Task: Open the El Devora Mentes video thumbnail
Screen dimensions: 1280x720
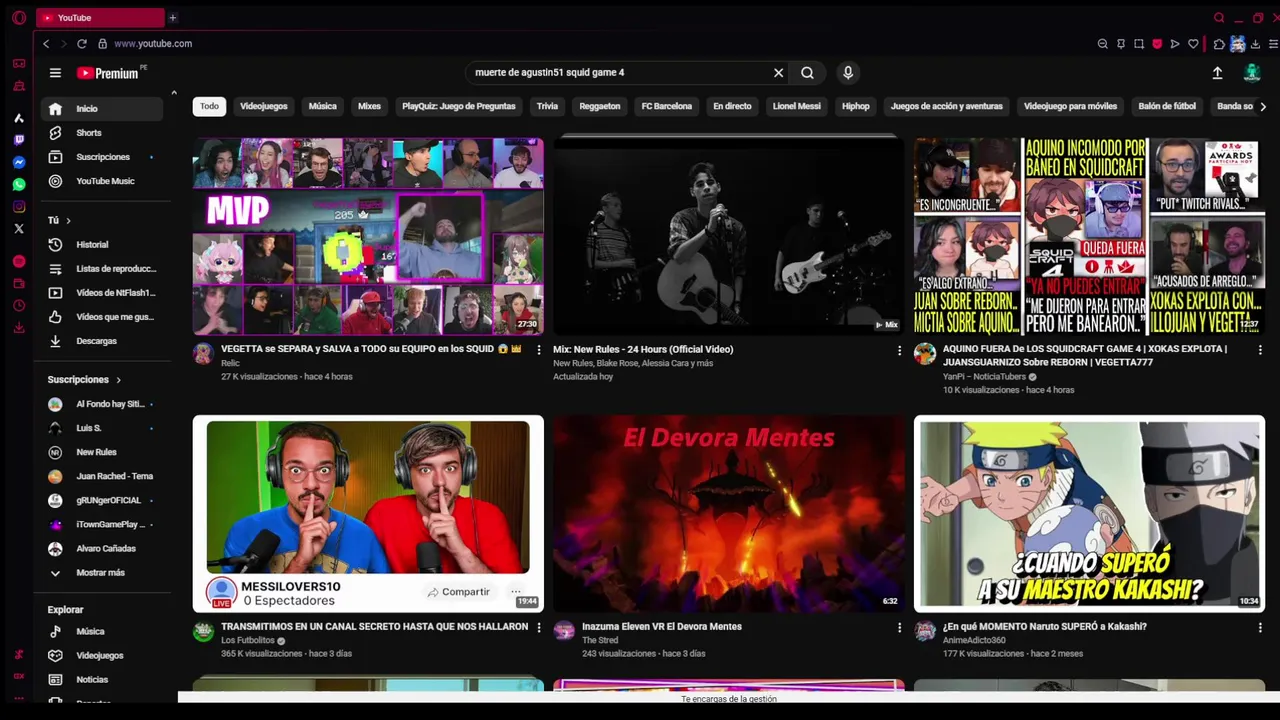Action: tap(729, 513)
